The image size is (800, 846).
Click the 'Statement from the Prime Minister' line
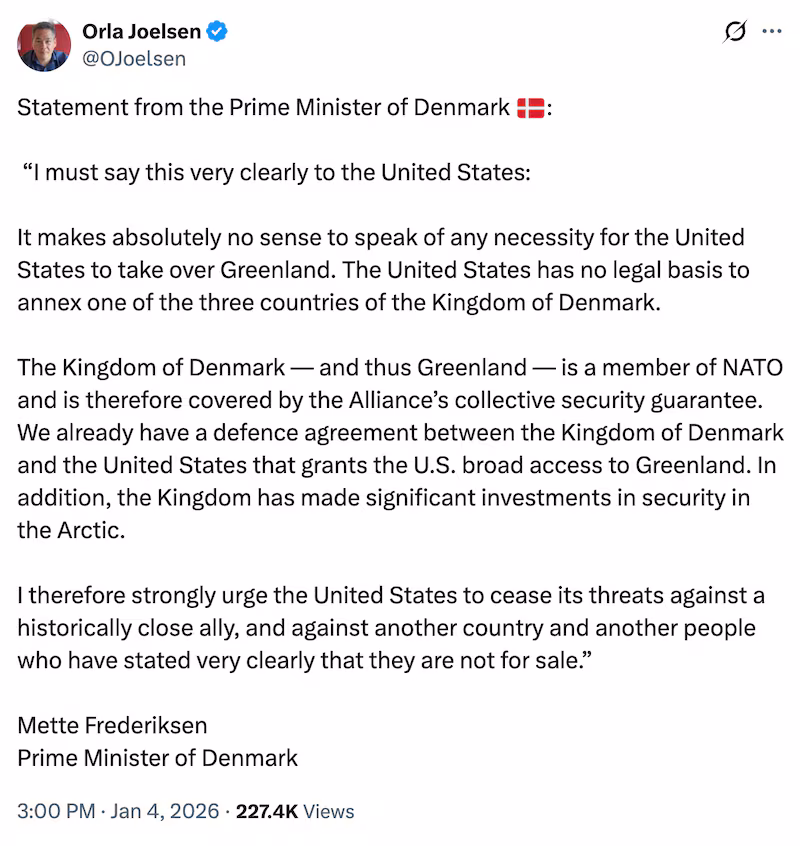(265, 108)
